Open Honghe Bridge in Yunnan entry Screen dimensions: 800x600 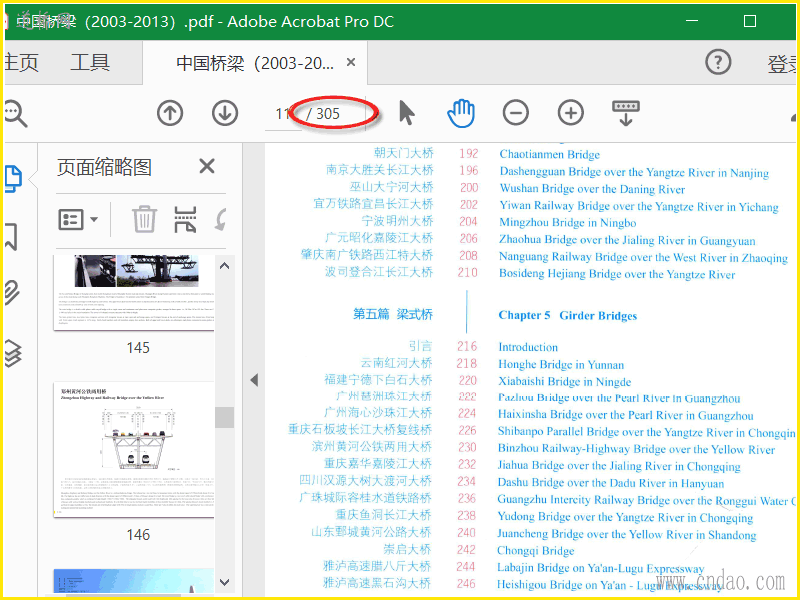(561, 364)
